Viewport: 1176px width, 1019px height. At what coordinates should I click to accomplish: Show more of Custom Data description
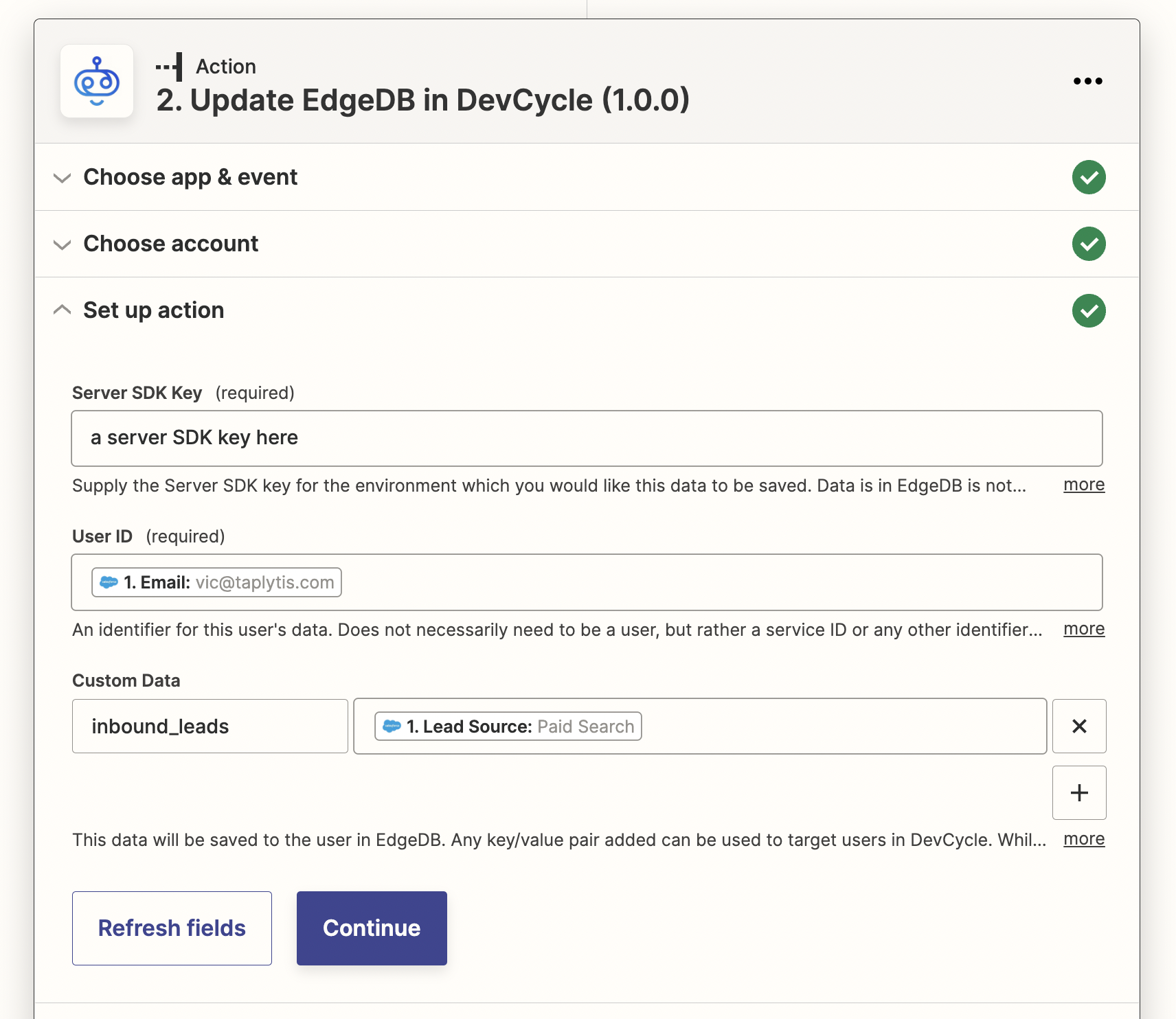[1083, 839]
